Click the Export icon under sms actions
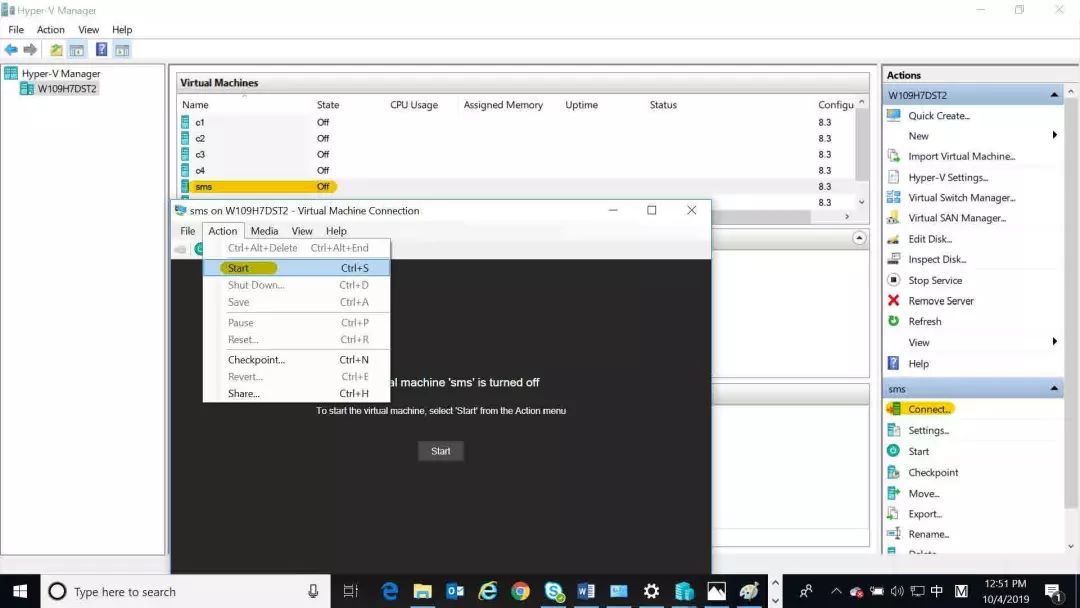This screenshot has height=608, width=1080. 893,514
